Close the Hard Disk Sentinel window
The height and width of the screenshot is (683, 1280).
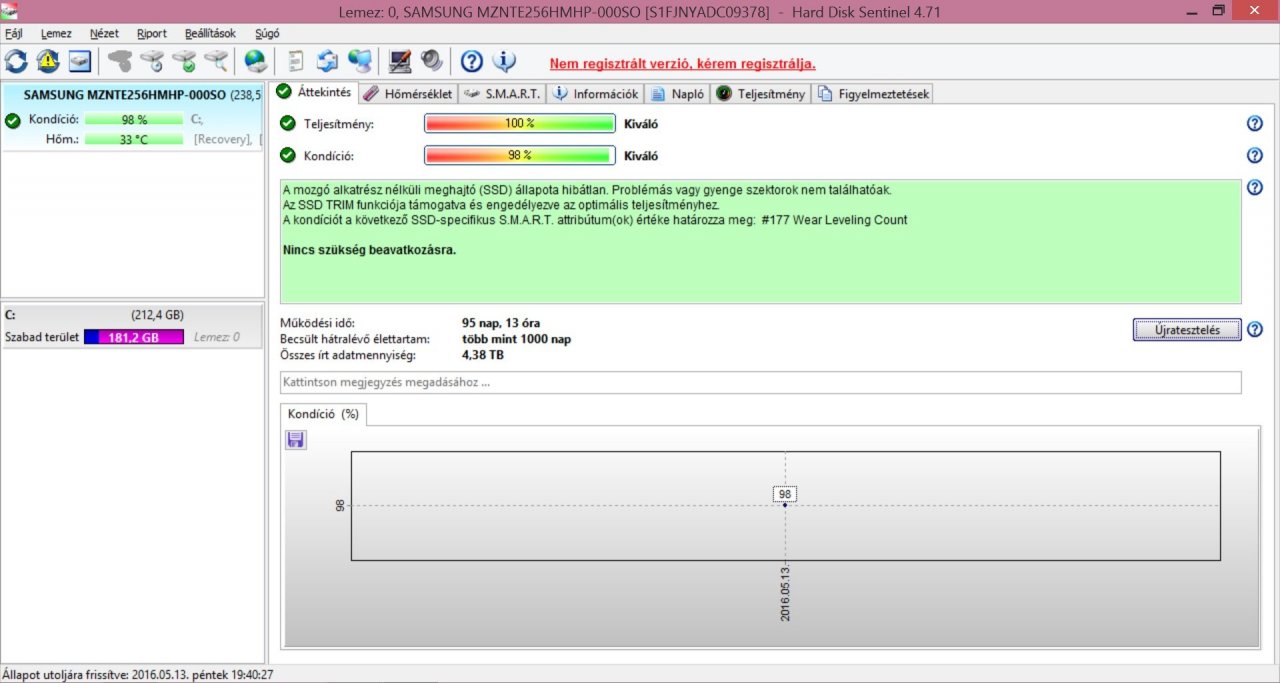[x=1254, y=10]
